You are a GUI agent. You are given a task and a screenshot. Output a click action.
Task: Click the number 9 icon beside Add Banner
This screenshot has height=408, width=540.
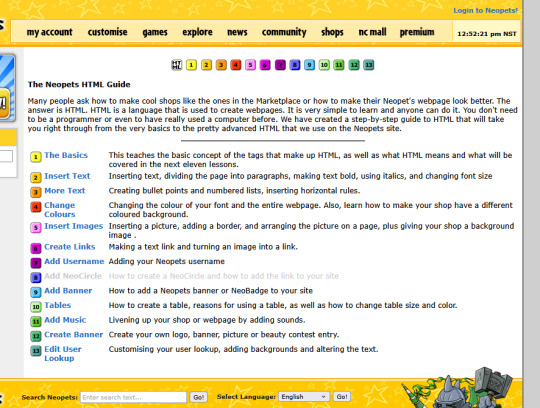[36, 292]
